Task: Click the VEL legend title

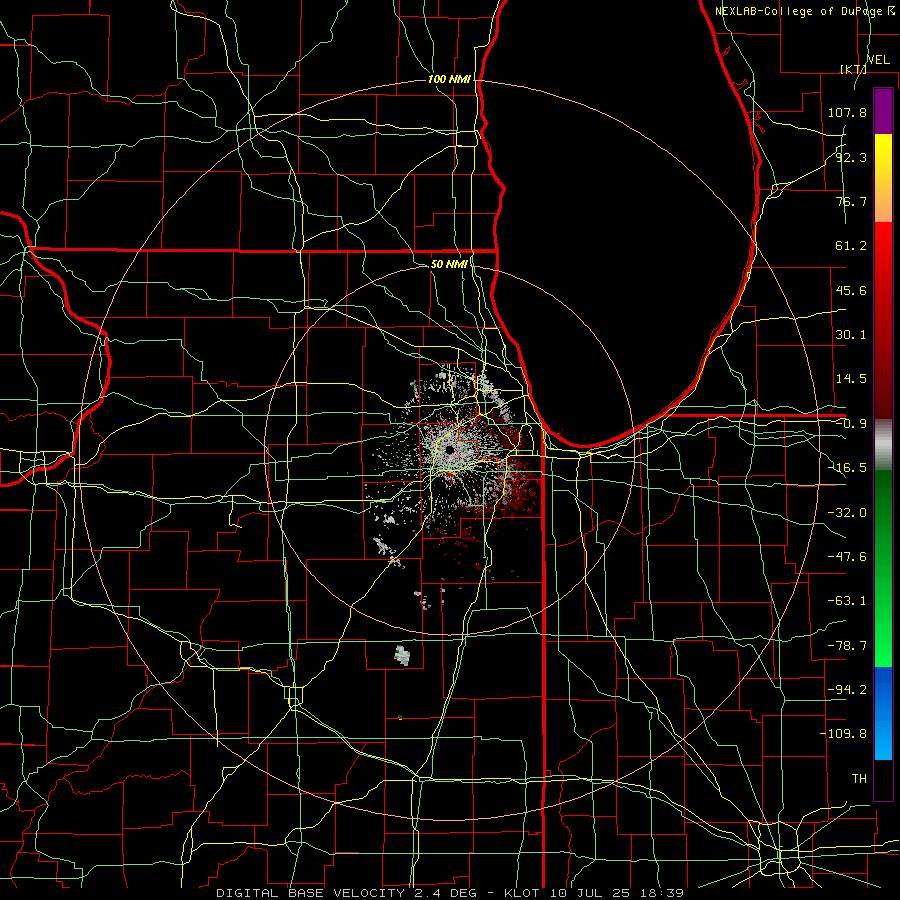Action: (x=878, y=60)
